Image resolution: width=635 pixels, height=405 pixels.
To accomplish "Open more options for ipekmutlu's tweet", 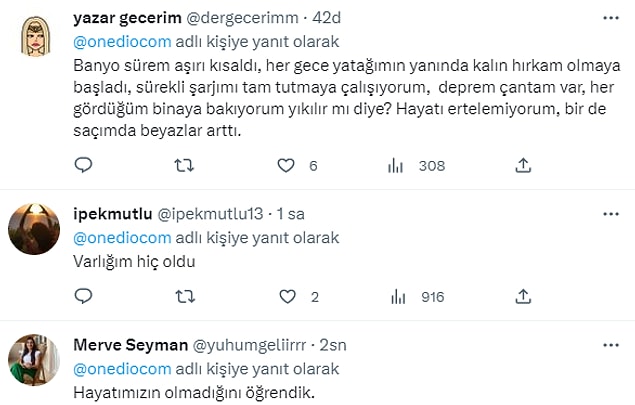I will pos(611,214).
